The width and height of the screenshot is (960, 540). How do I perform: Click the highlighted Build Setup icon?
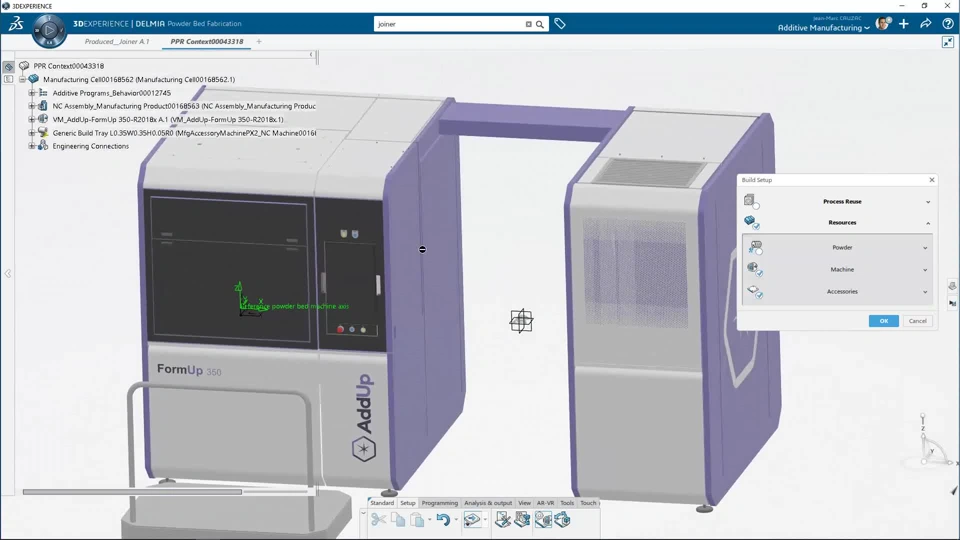543,520
